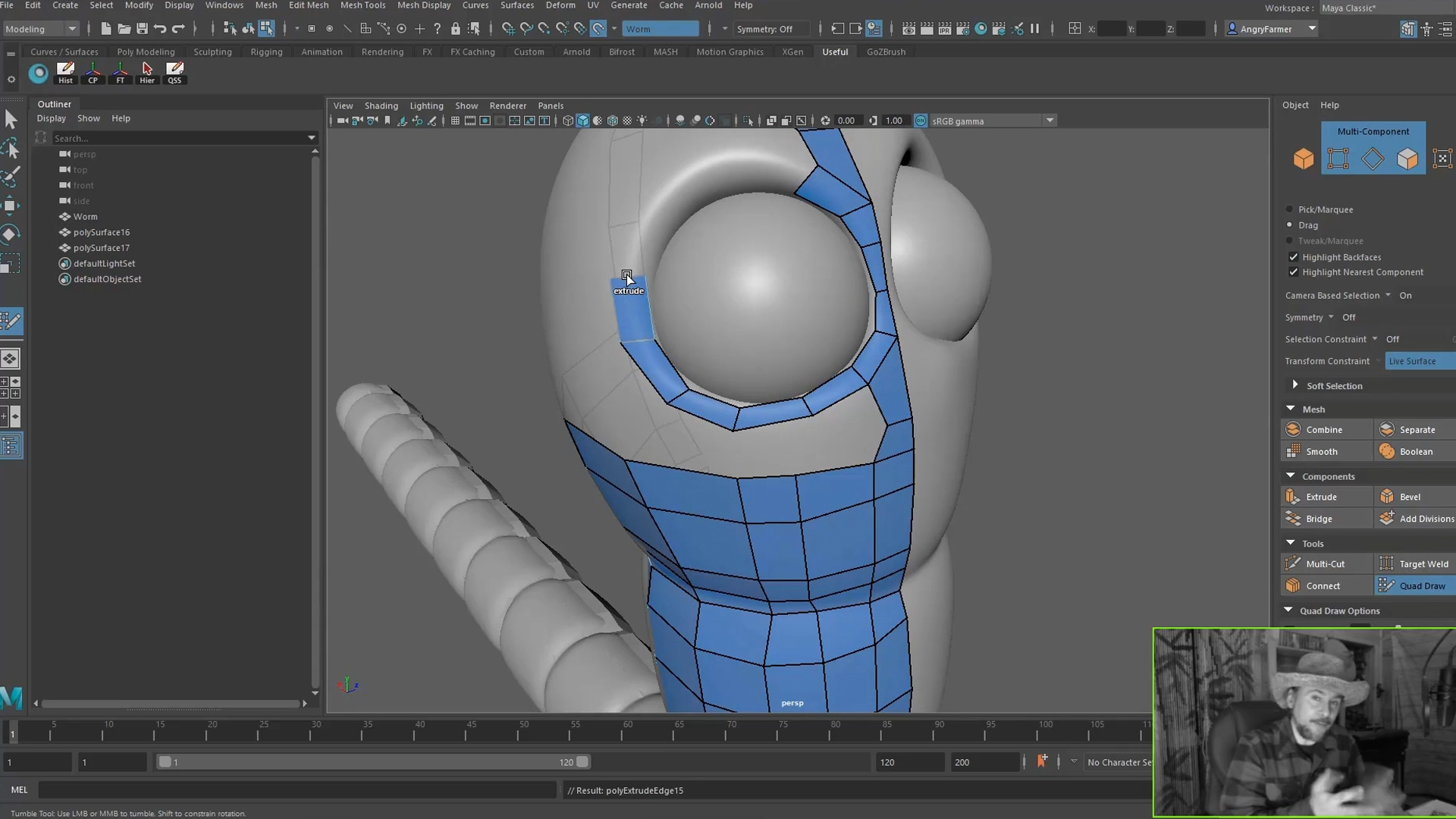The height and width of the screenshot is (819, 1456).
Task: Switch to the Poly Modeling shelf tab
Action: pyautogui.click(x=146, y=52)
